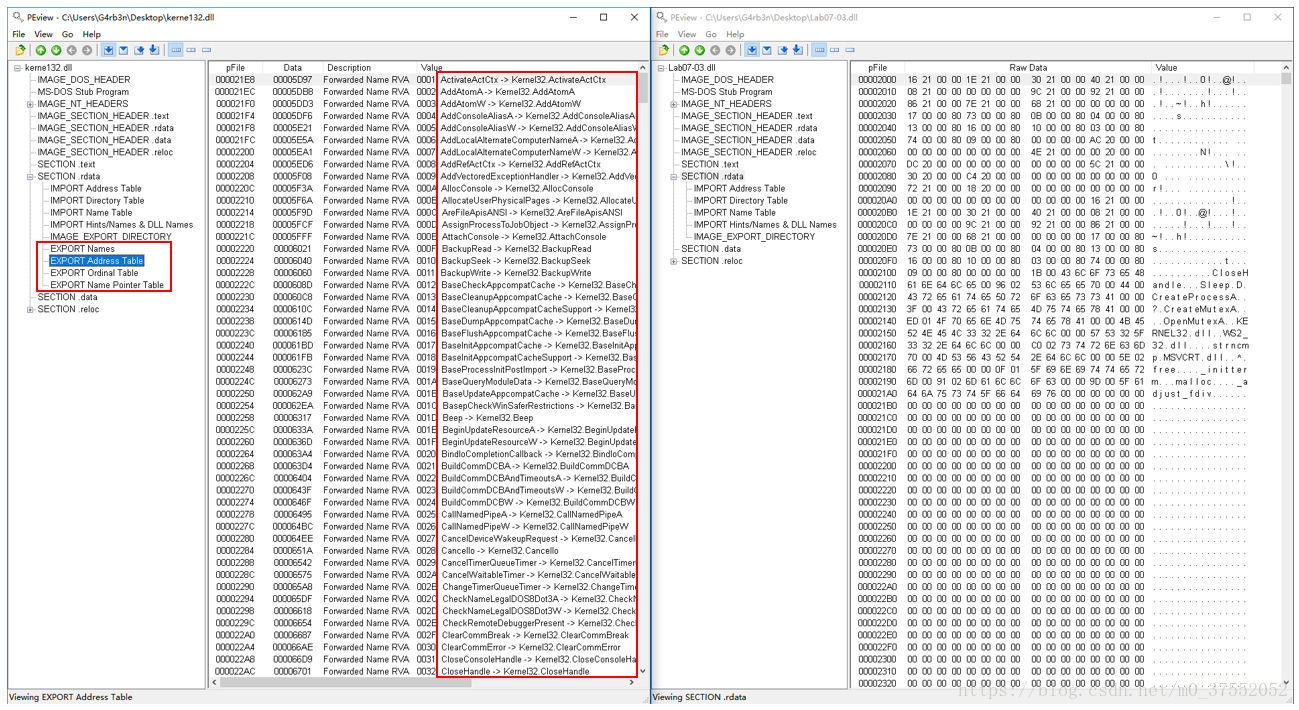Screen dimensions: 1299x710
Task: Select EXPORT Address Table in kerne132.dll tree
Action: 96,261
